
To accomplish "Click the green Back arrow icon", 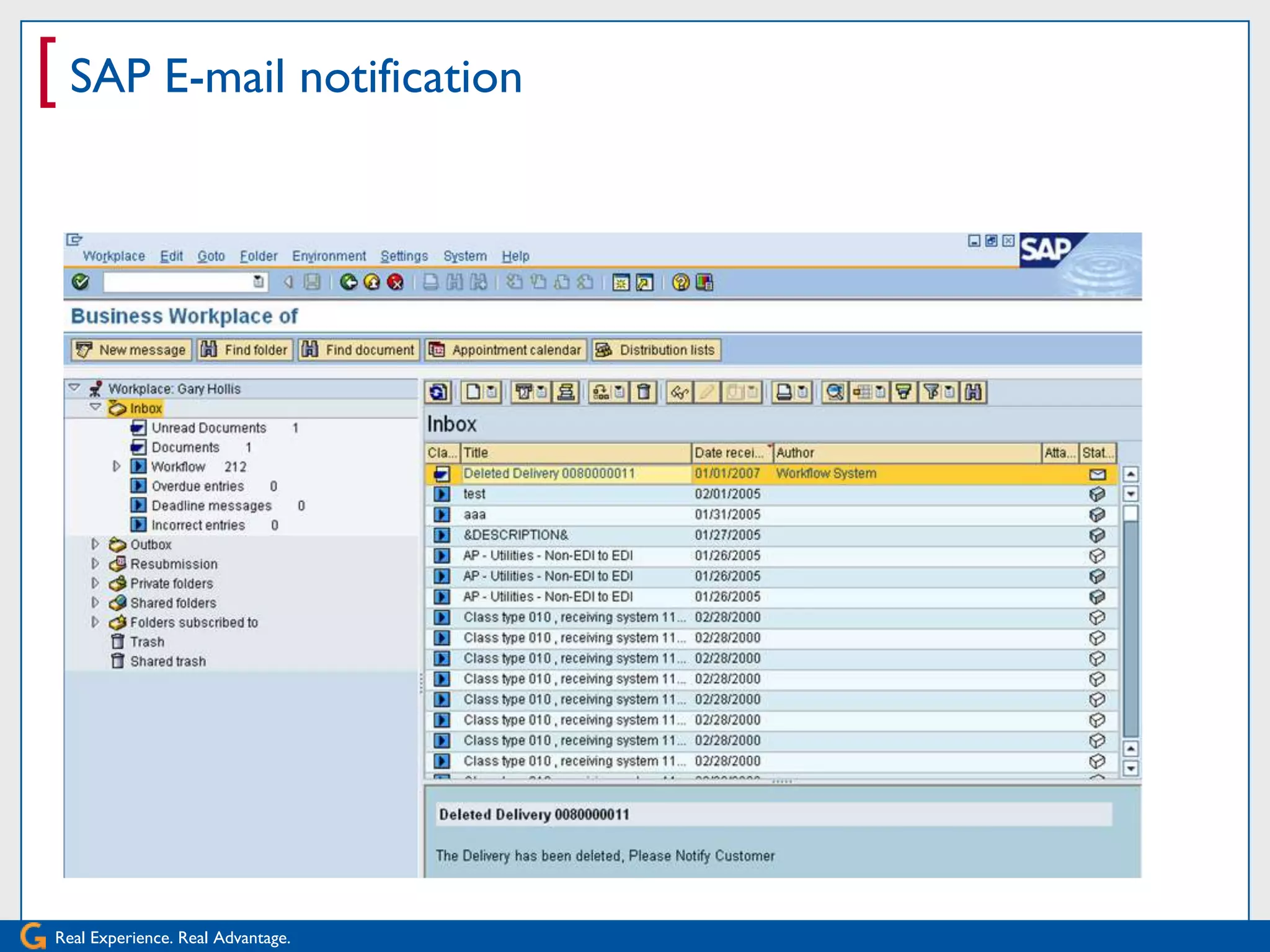I will (349, 283).
